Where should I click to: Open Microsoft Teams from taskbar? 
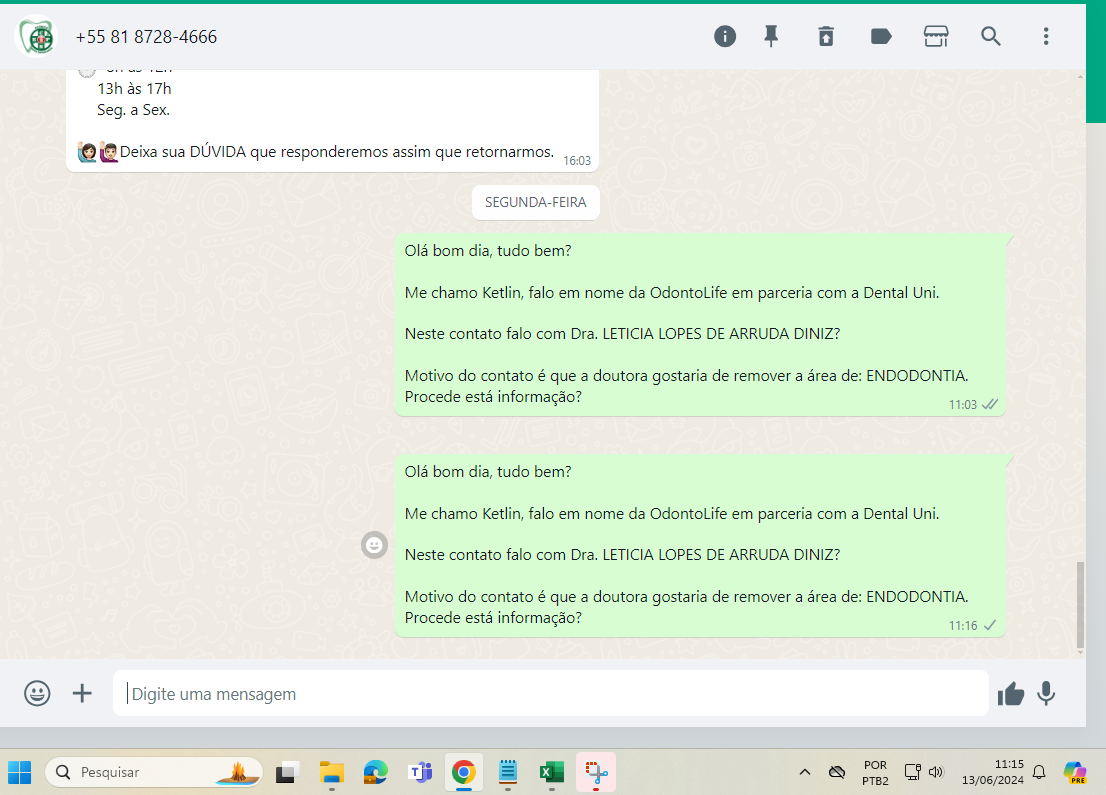pyautogui.click(x=420, y=772)
